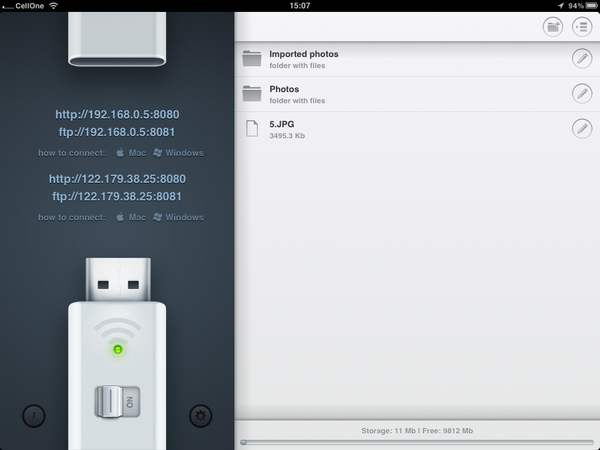
Task: Tap the USB drive cap at top
Action: 117,39
